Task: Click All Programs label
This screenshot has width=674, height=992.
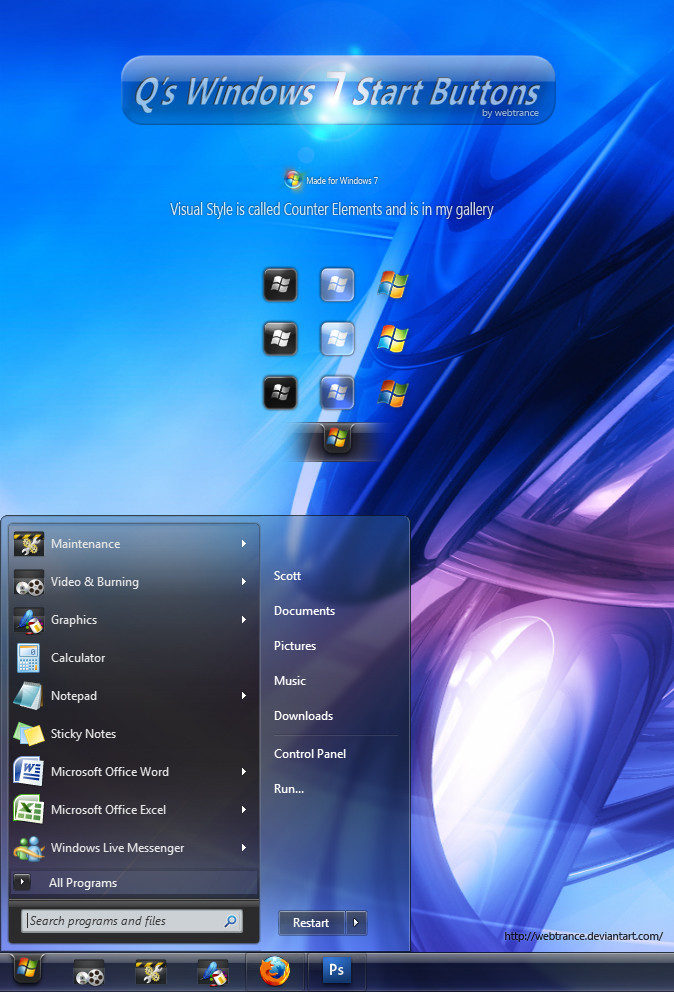Action: click(x=83, y=883)
